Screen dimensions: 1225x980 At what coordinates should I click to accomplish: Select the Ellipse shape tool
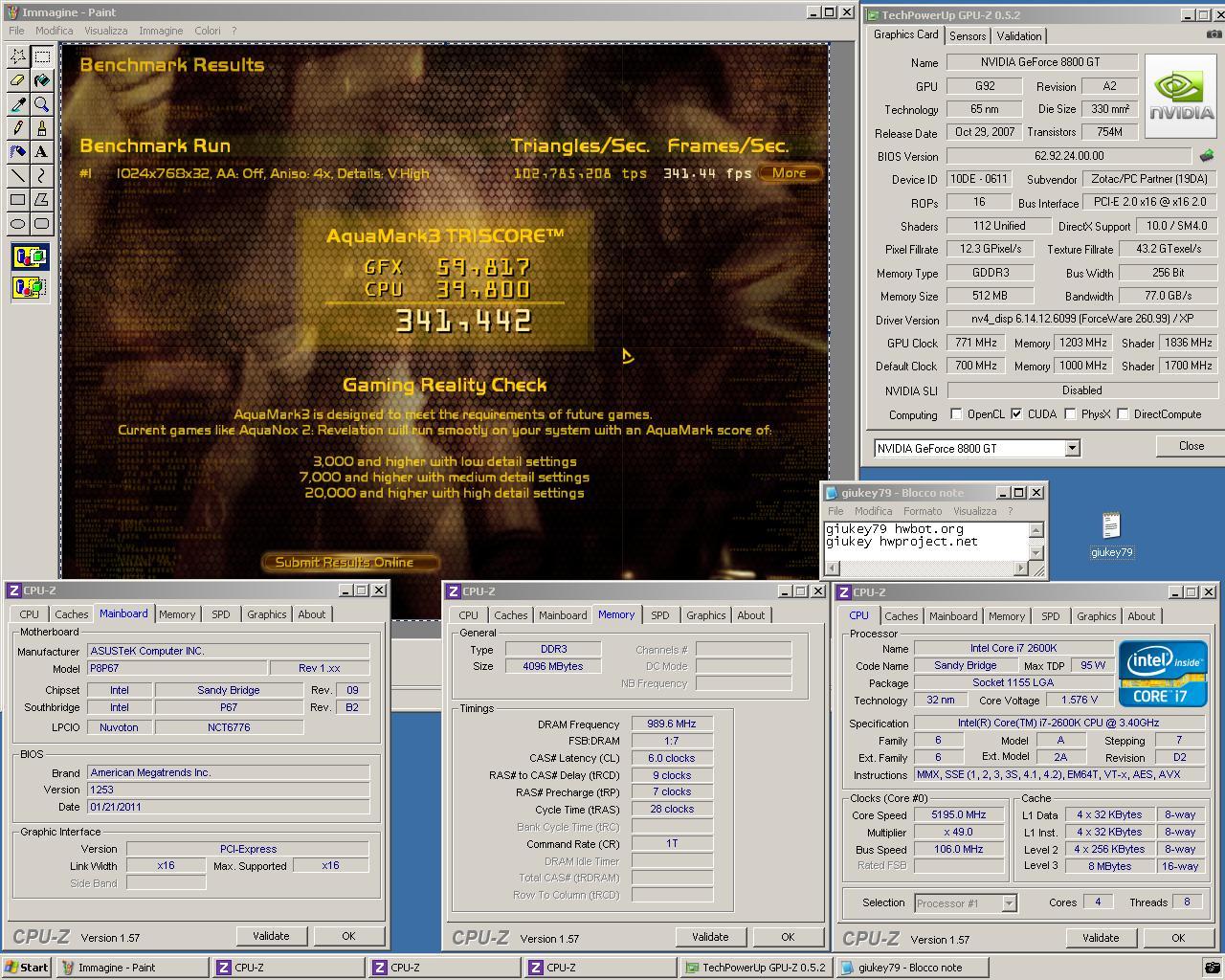[x=18, y=224]
